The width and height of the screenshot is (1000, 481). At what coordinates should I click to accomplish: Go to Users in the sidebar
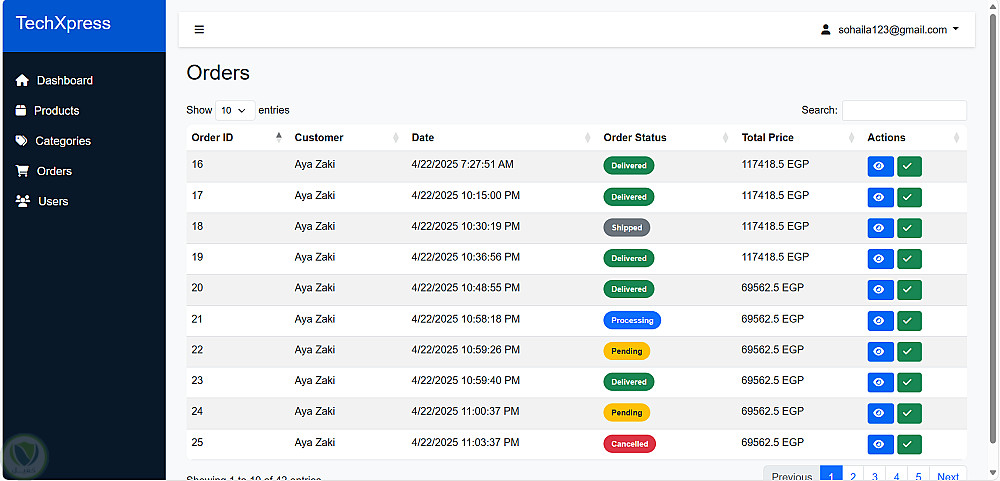pos(53,201)
